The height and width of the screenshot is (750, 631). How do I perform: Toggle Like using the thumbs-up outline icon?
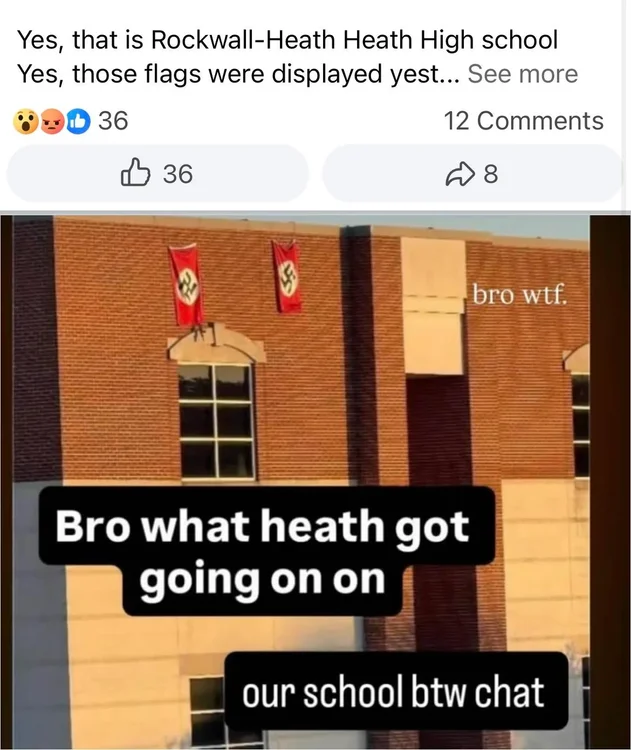(x=135, y=172)
